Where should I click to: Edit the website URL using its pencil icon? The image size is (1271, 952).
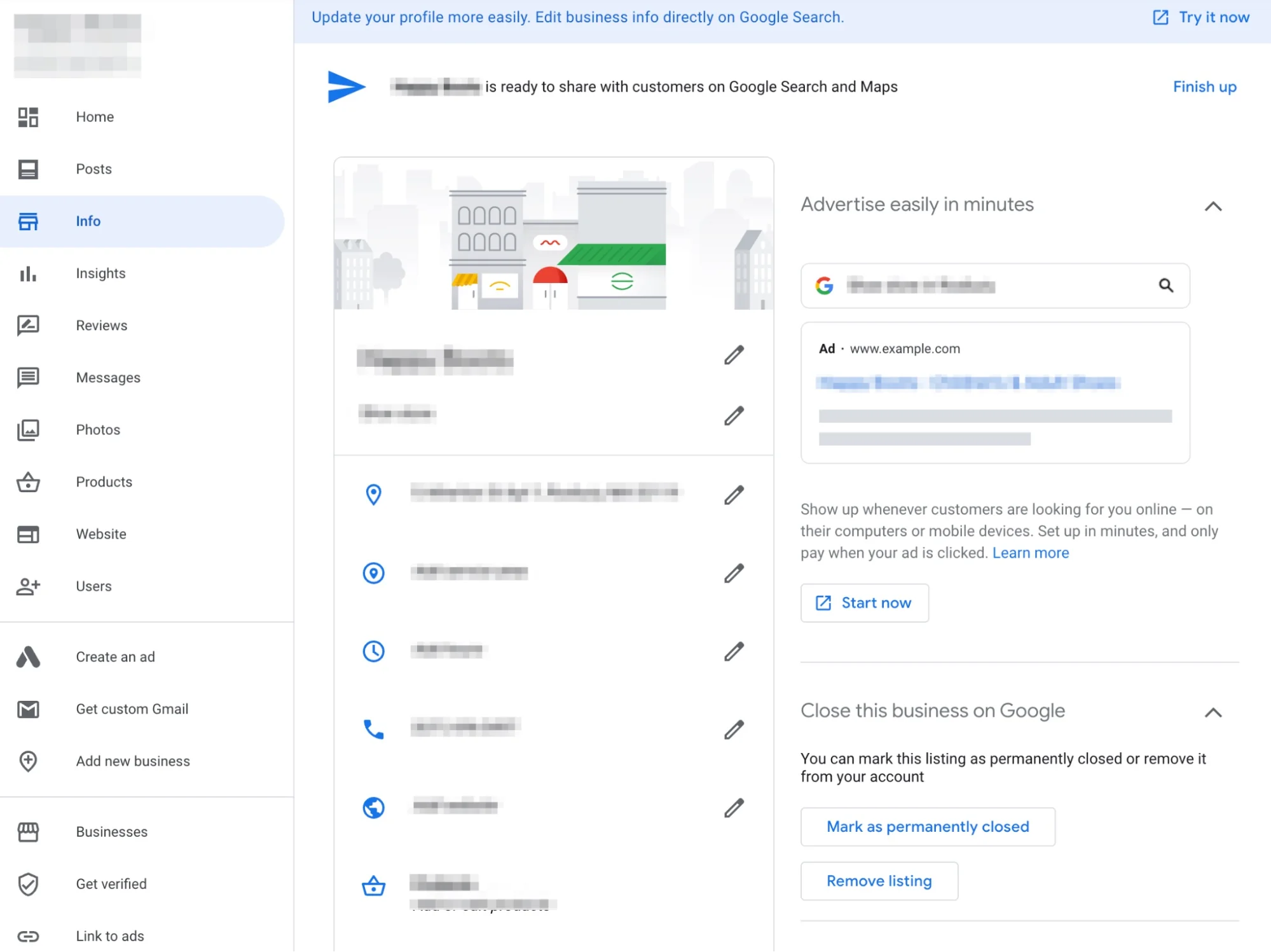click(734, 808)
